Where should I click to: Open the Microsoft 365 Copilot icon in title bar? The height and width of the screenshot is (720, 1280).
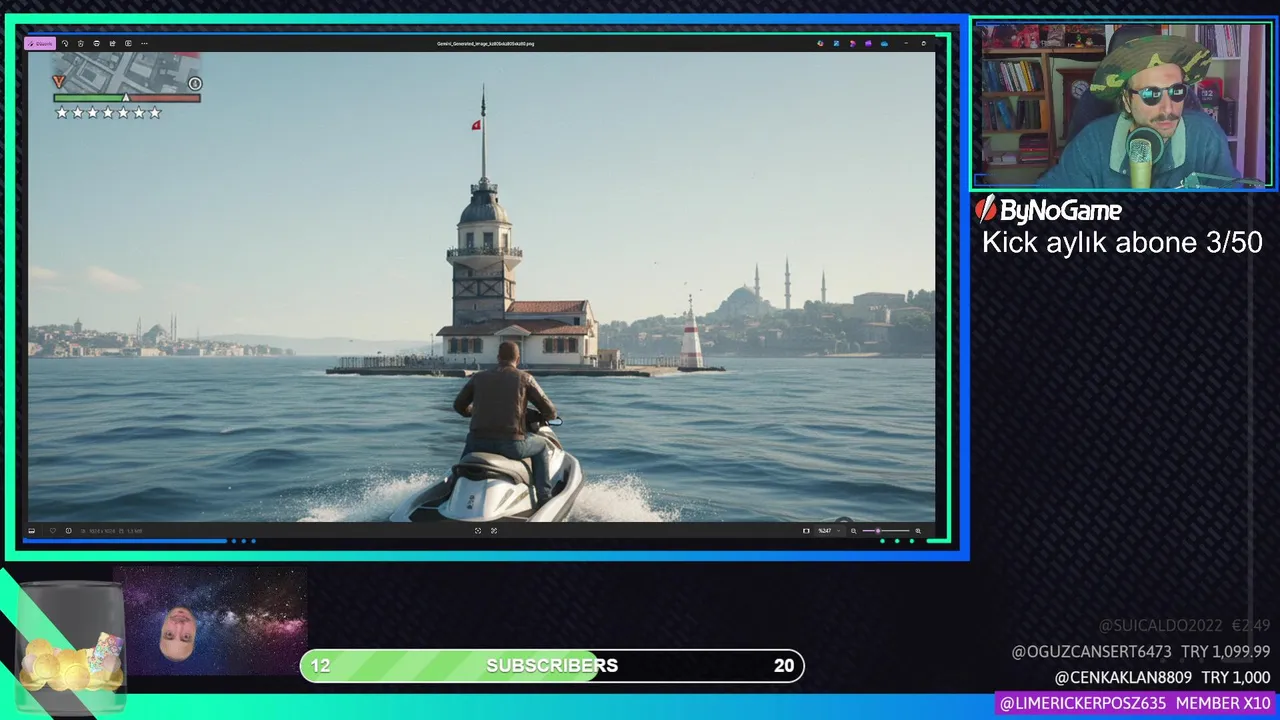tap(820, 43)
